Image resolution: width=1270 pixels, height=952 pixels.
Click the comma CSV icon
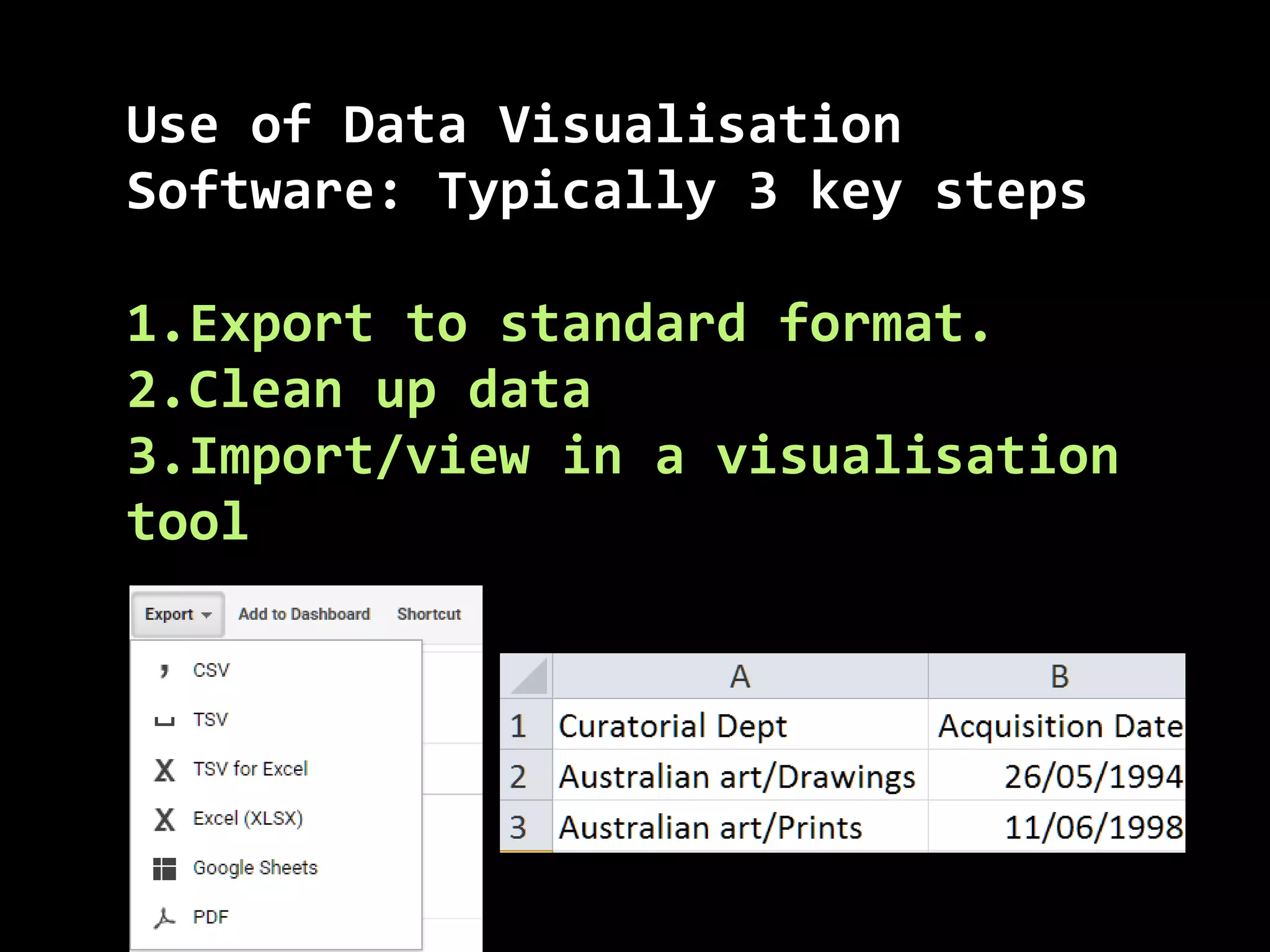point(164,671)
